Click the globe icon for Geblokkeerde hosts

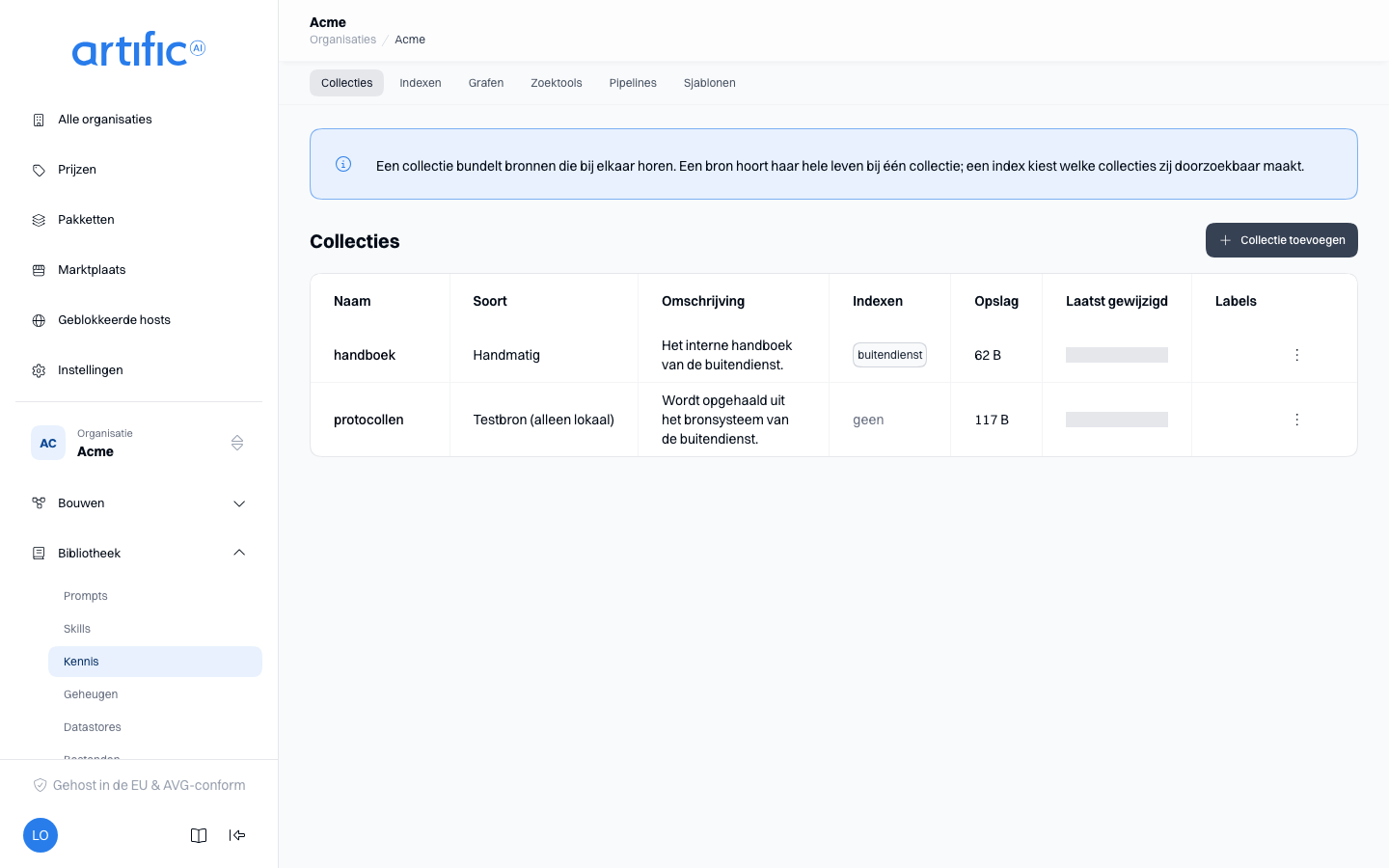(x=39, y=320)
